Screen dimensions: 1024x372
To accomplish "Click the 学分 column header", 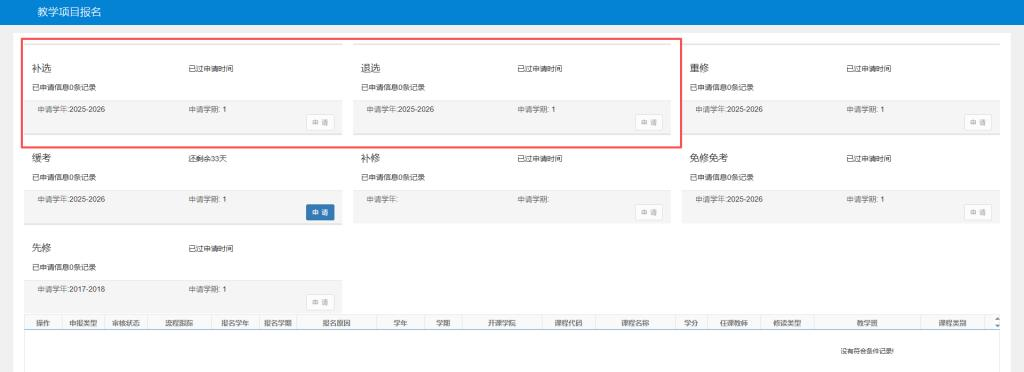I will pyautogui.click(x=692, y=322).
